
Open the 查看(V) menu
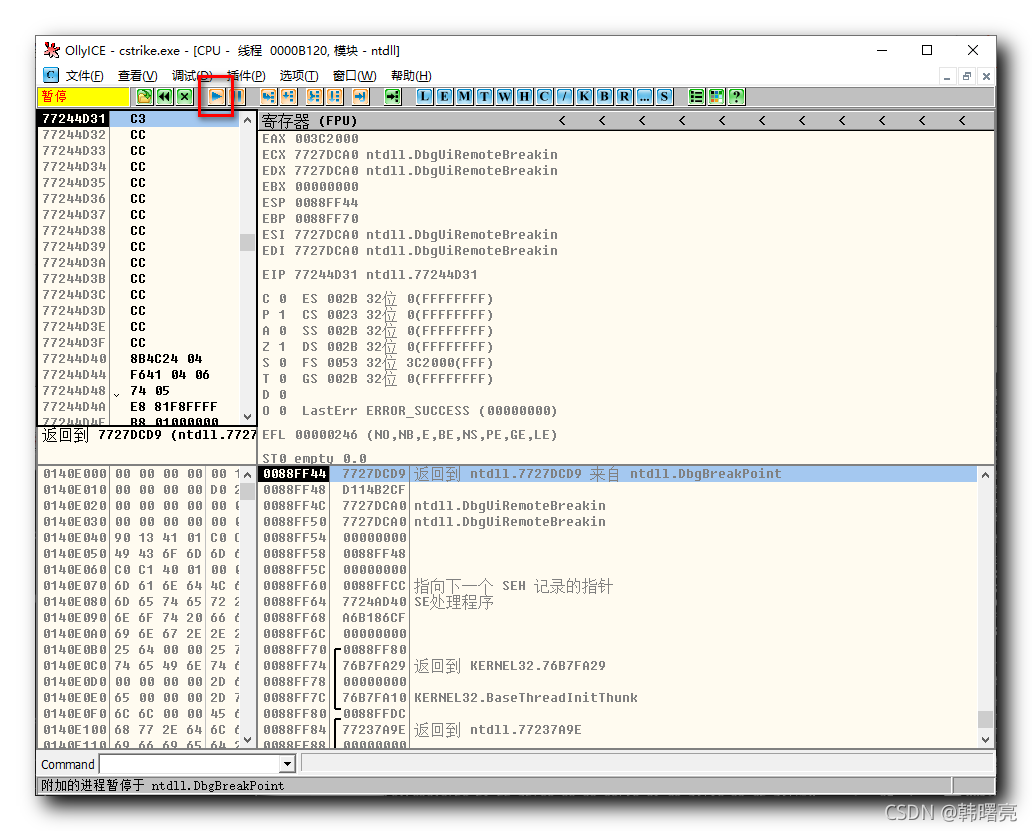coord(138,76)
